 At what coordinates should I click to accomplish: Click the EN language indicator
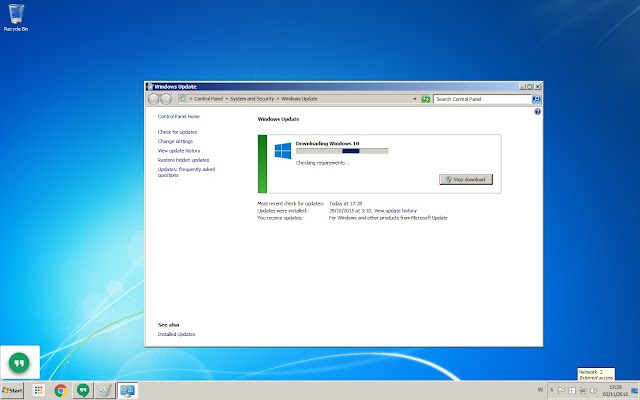(540, 390)
